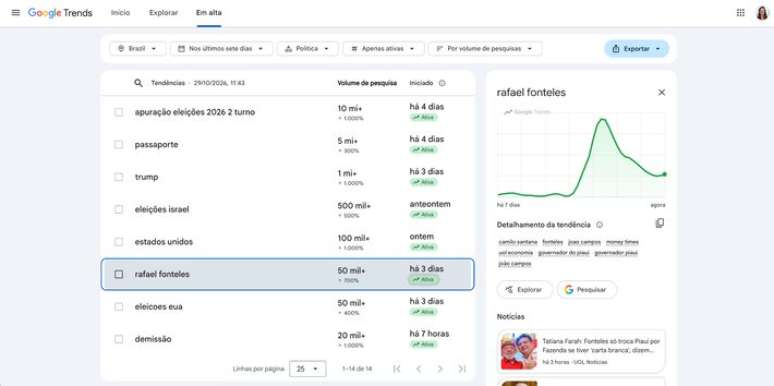The image size is (774, 386).
Task: Click the 10 mi+ search volume value
Action: [349, 109]
